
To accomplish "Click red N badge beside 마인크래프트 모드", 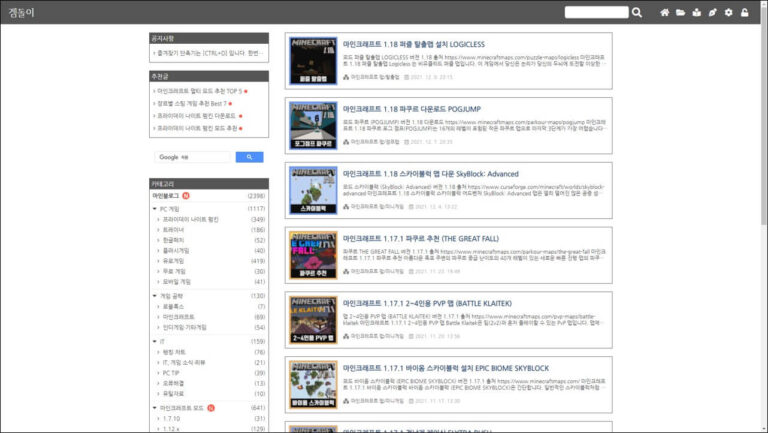I will (211, 408).
